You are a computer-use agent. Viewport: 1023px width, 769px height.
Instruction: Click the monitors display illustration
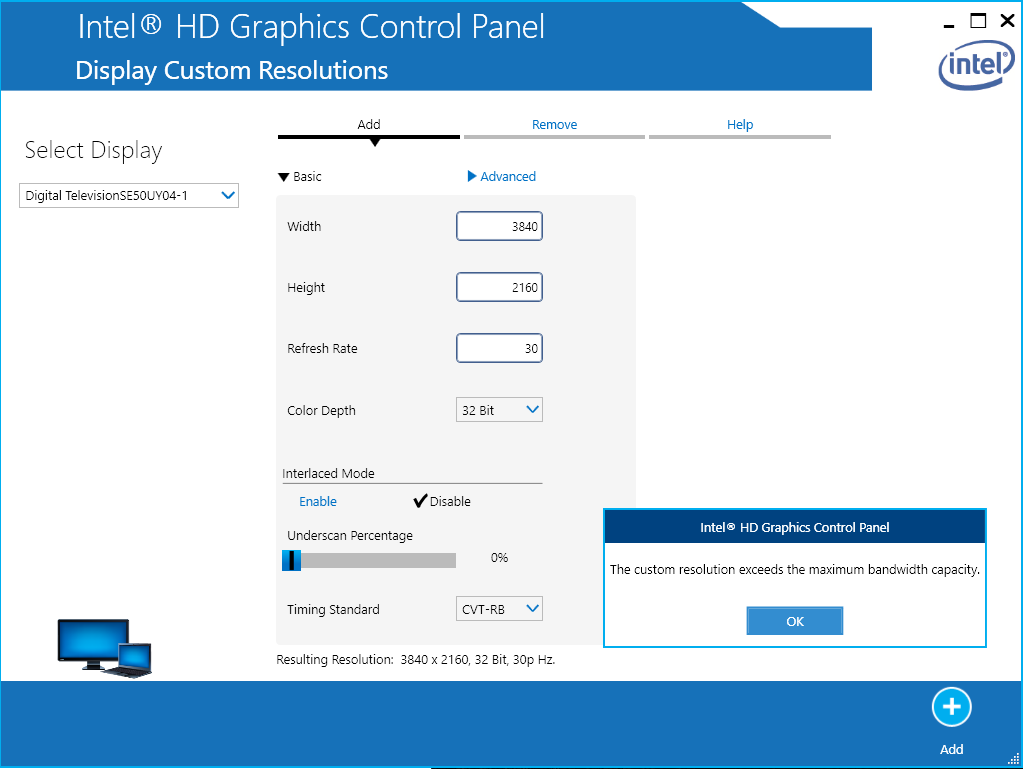point(104,648)
